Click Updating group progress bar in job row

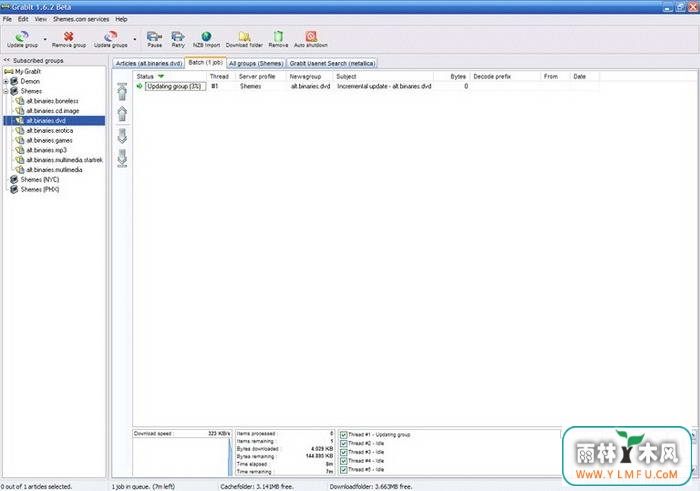tap(175, 86)
